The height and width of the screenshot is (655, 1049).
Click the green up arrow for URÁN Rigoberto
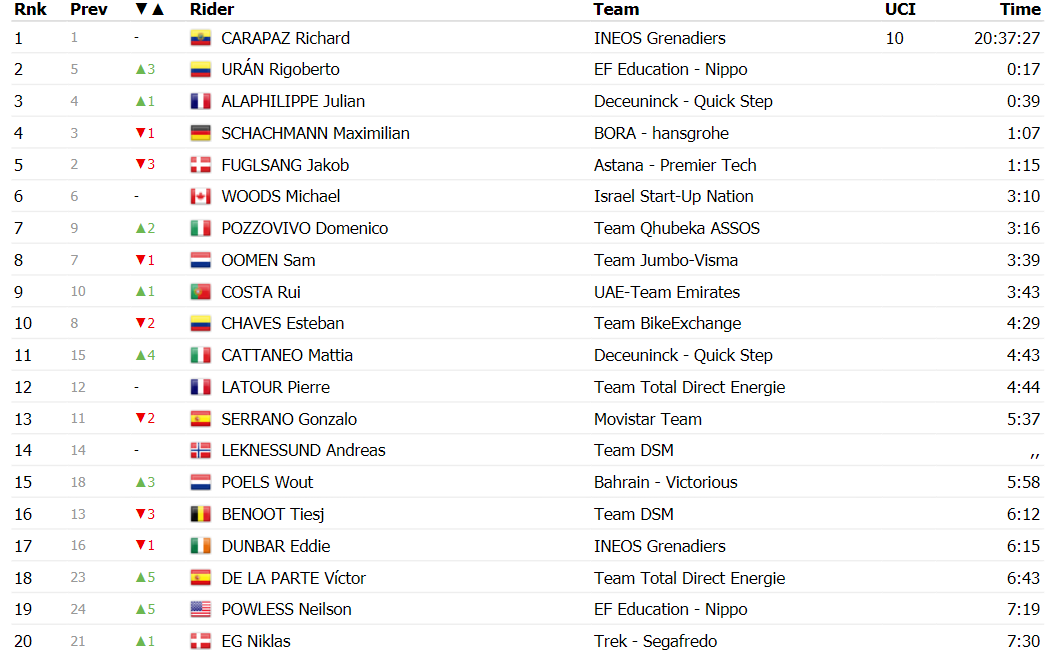pyautogui.click(x=140, y=70)
